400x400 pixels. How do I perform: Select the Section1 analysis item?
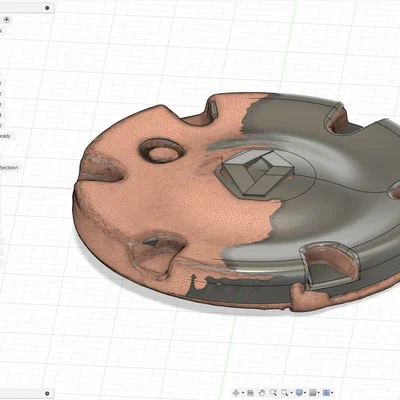click(x=9, y=168)
